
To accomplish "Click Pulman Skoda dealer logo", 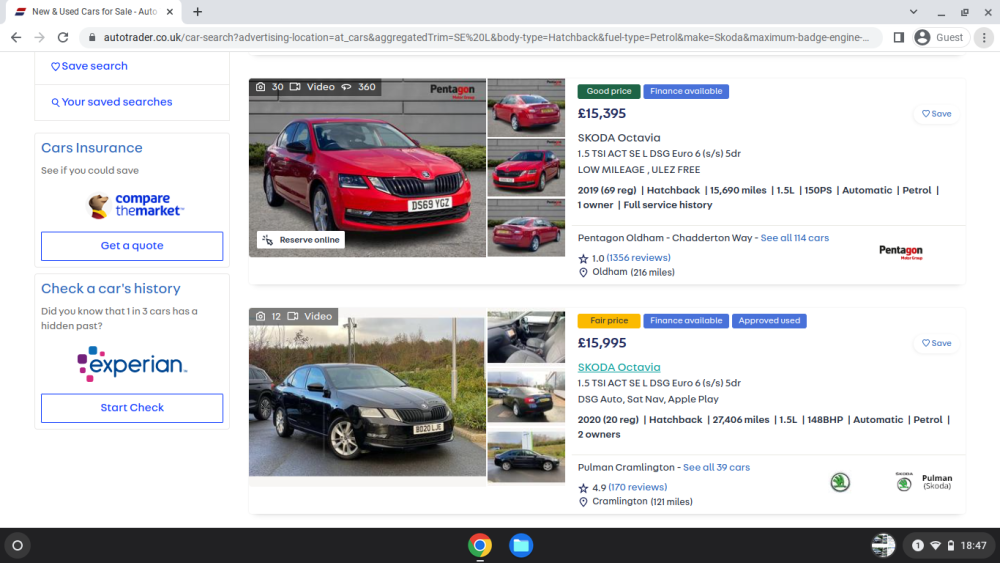I will click(923, 482).
